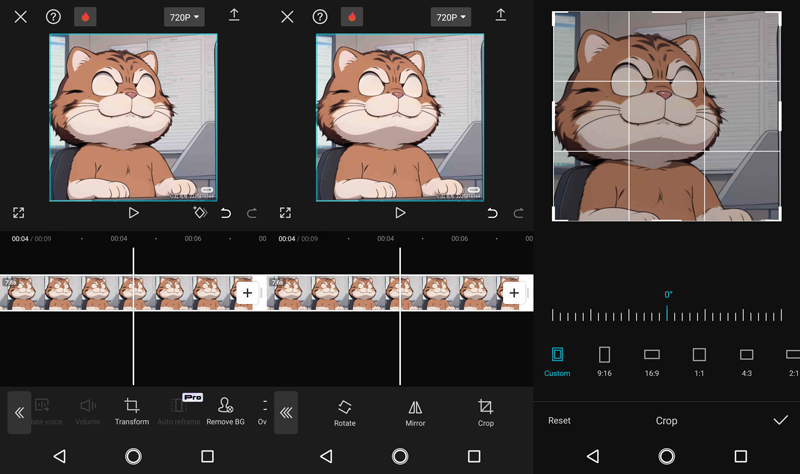800x474 pixels.
Task: Click the crop grid preview image
Action: [x=667, y=116]
